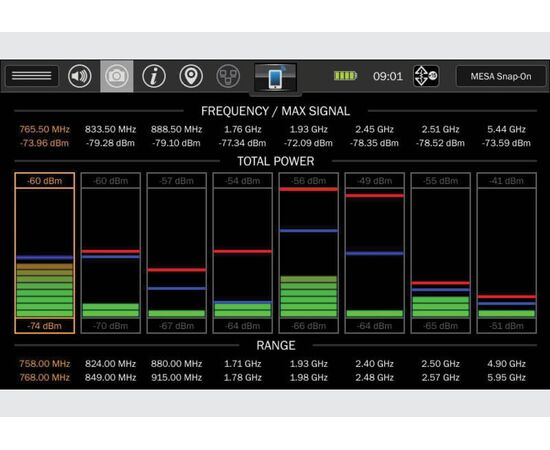Capture screenshot with camera icon
Image resolution: width=550 pixels, height=450 pixels.
[x=117, y=76]
